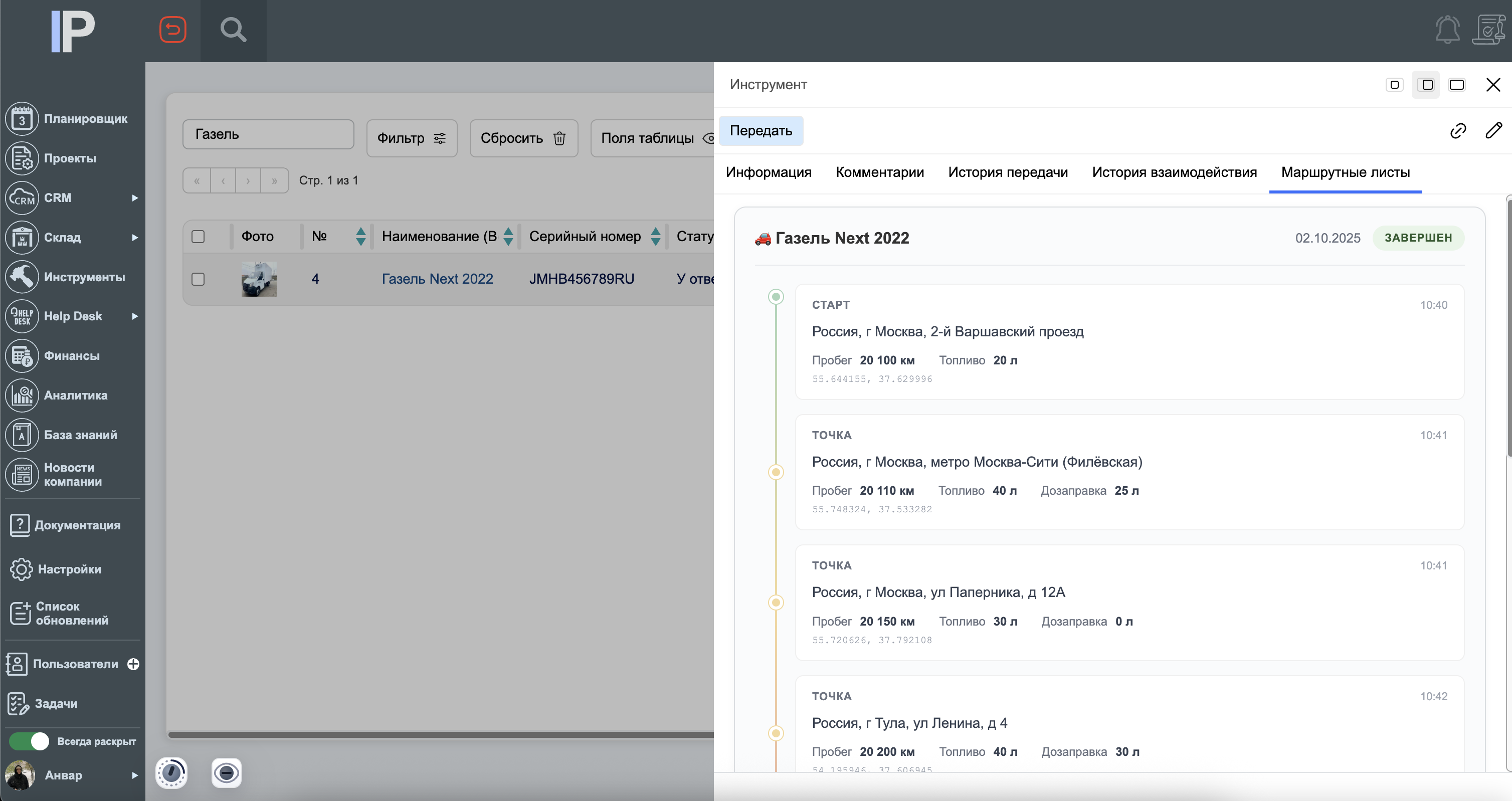The height and width of the screenshot is (801, 1512).
Task: Open Газель Next 2022 link in table
Action: point(438,279)
